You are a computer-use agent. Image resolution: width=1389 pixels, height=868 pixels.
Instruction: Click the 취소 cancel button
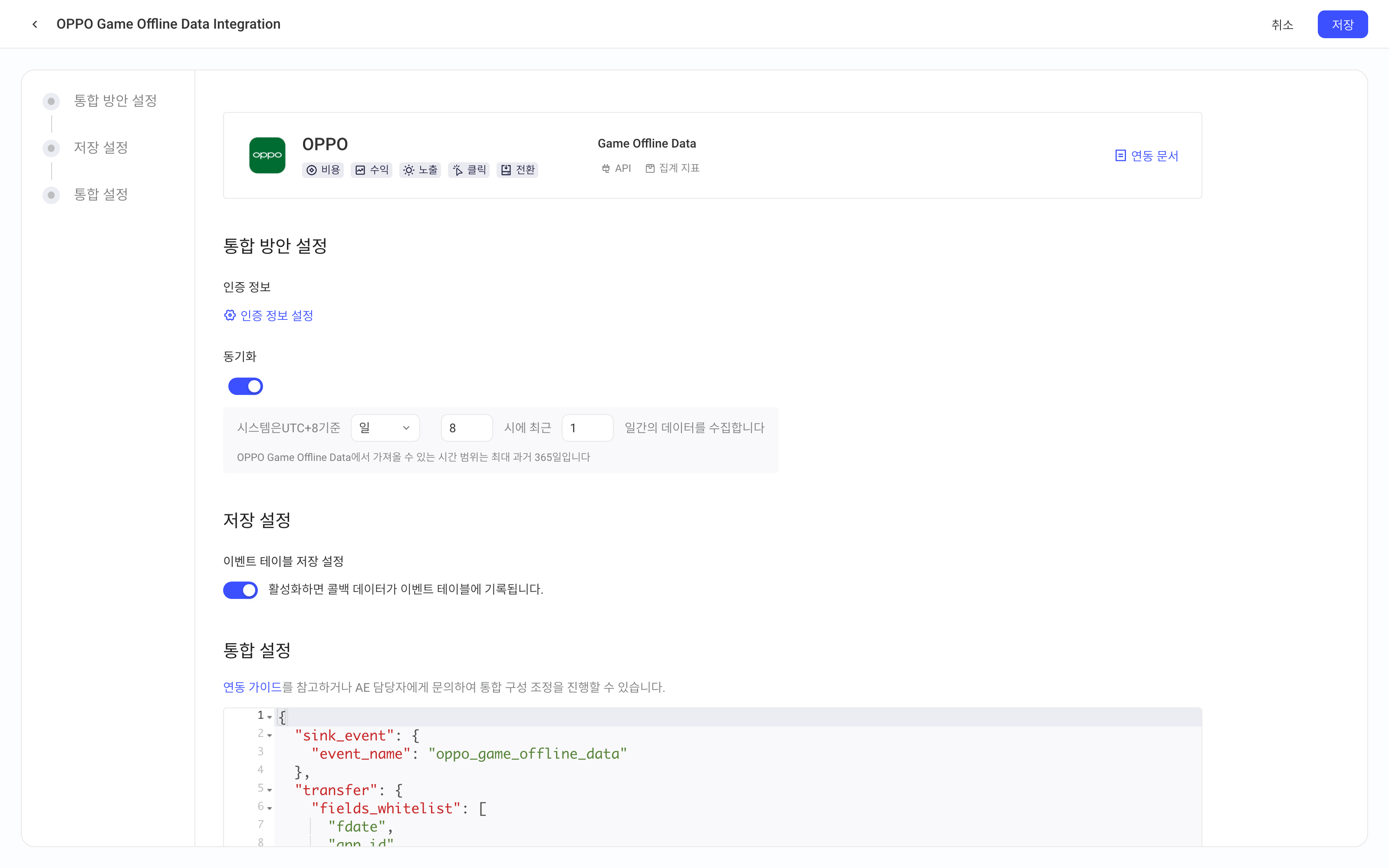pos(1282,24)
